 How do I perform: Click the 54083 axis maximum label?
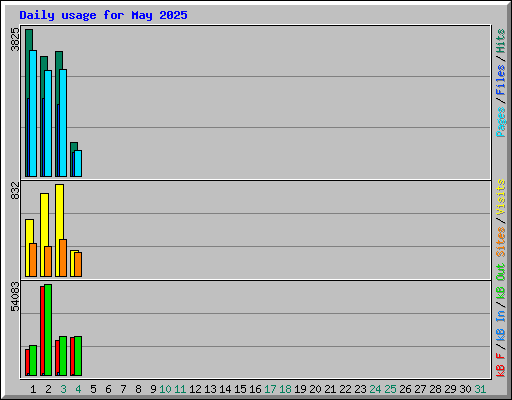pos(15,297)
